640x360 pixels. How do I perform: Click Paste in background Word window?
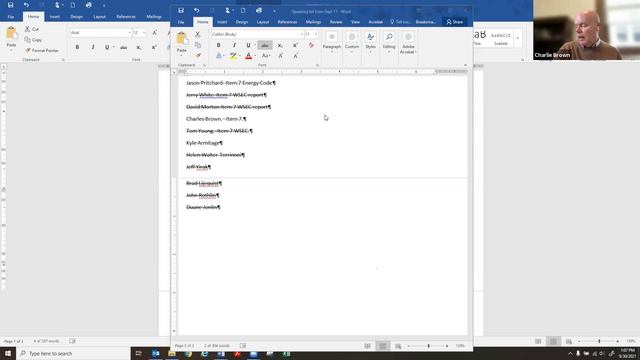[x=11, y=38]
